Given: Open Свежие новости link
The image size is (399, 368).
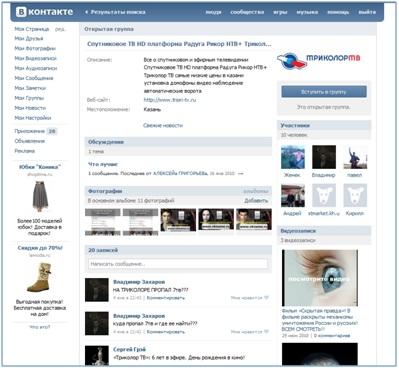Looking at the screenshot, I should coord(163,126).
